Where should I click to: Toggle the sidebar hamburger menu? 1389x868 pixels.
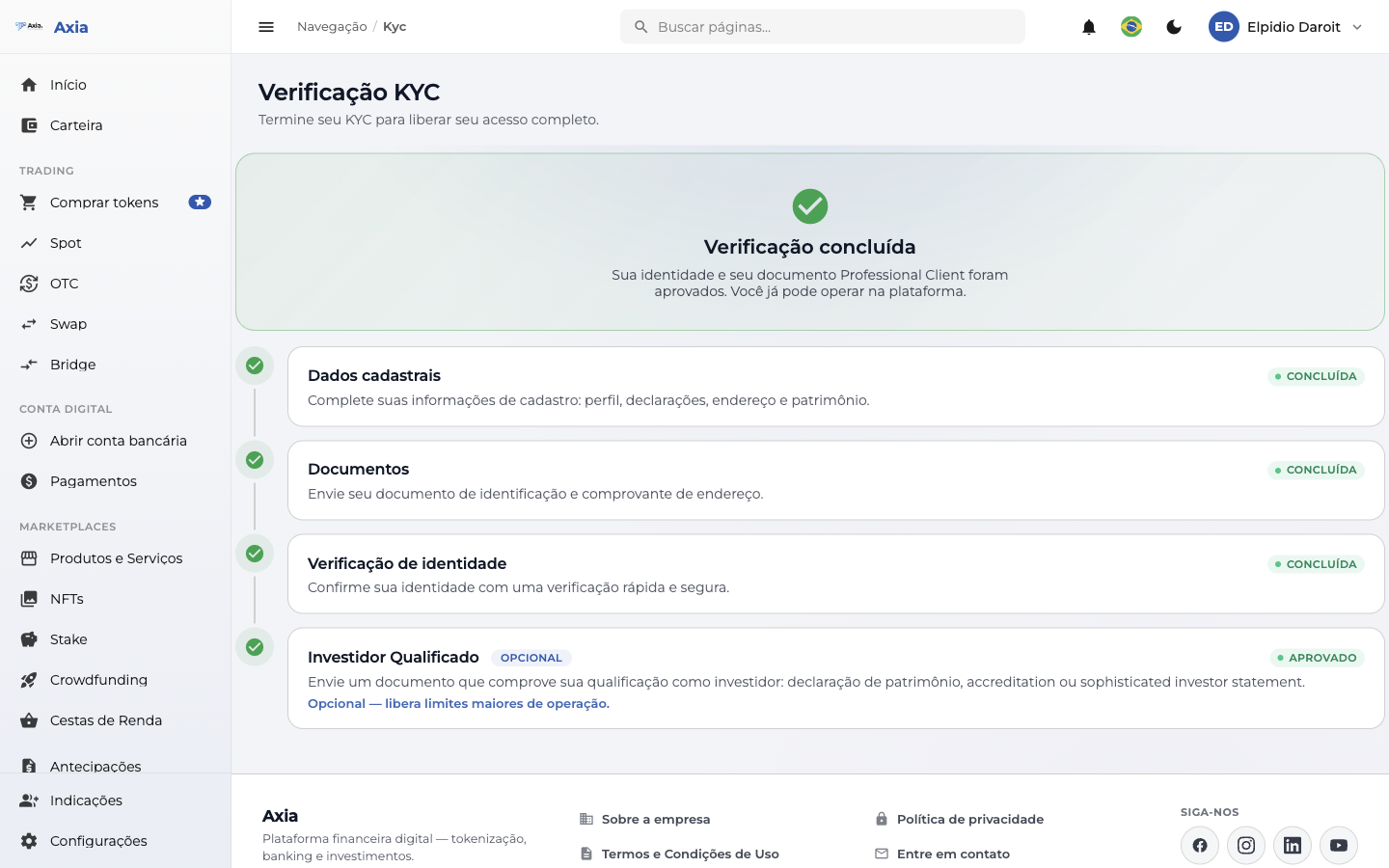(x=266, y=27)
